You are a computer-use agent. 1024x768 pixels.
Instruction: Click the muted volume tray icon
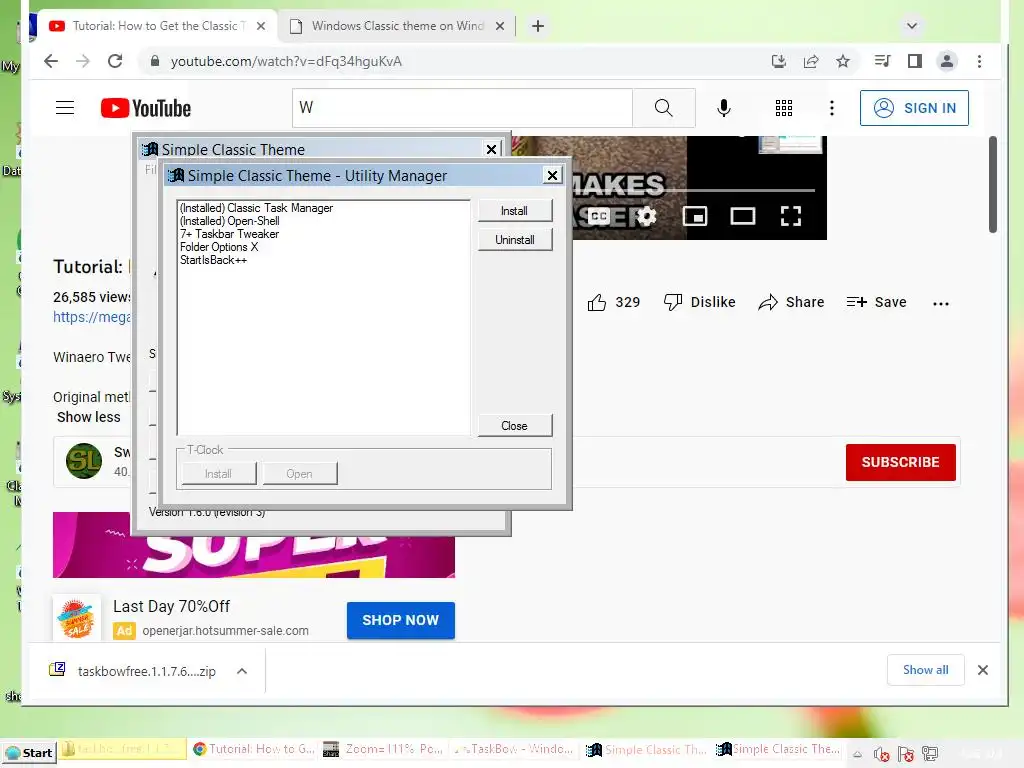pyautogui.click(x=882, y=754)
